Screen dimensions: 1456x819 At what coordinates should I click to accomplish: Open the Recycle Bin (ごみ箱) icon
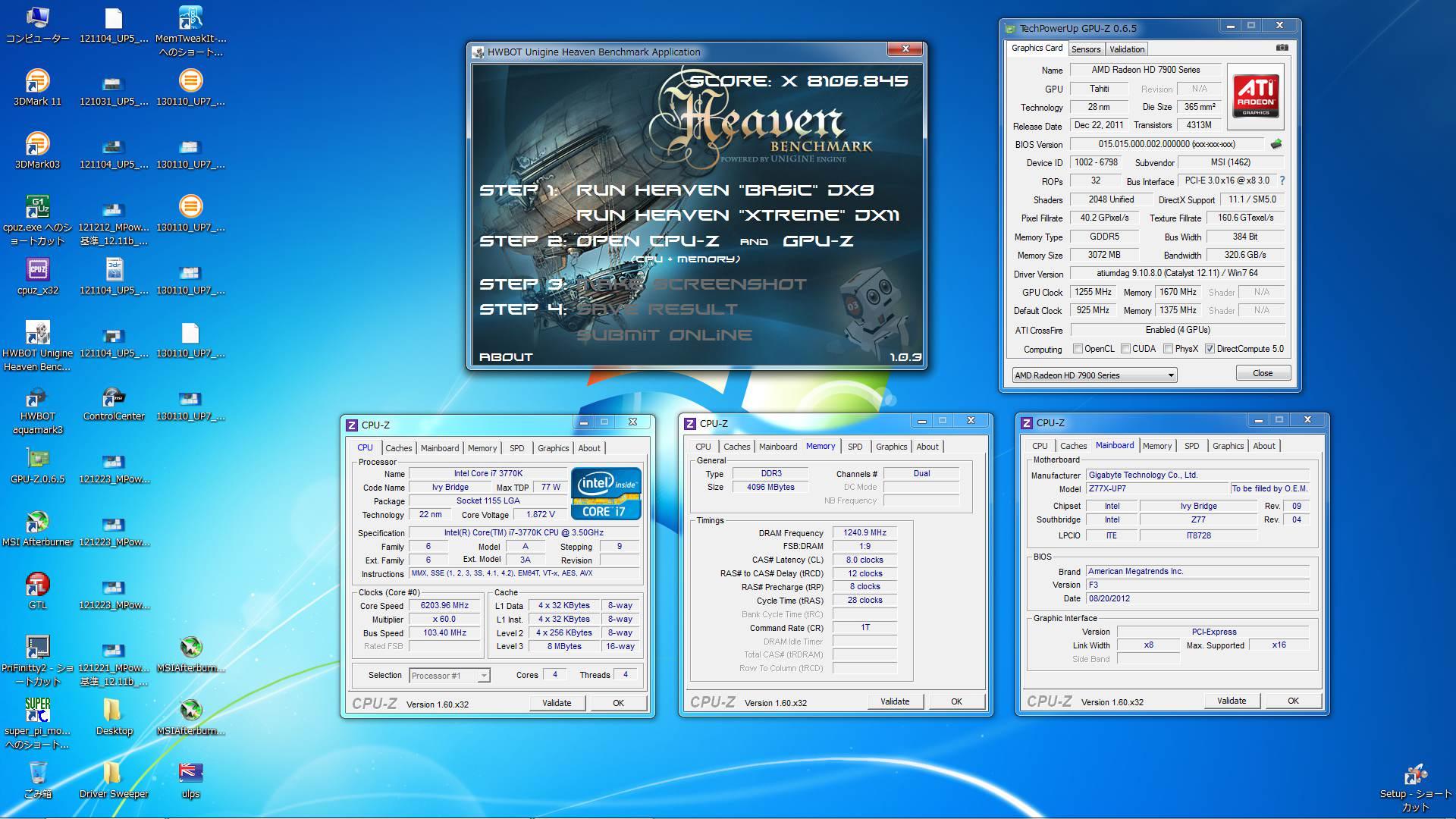(x=37, y=780)
